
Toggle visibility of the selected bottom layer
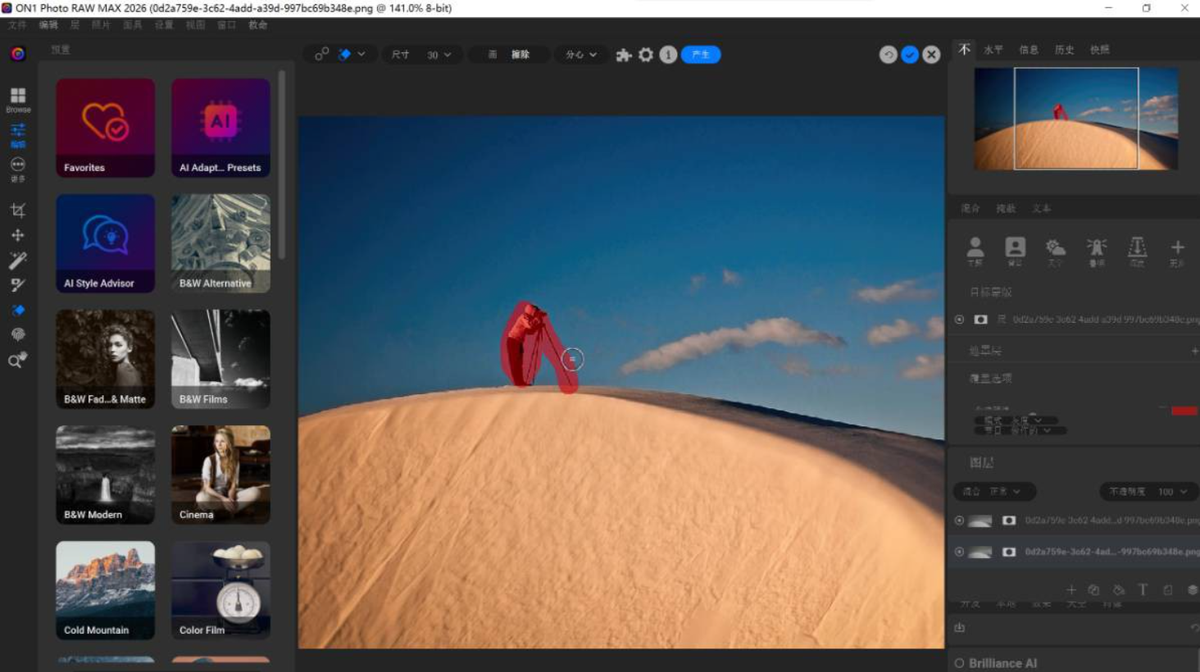959,551
